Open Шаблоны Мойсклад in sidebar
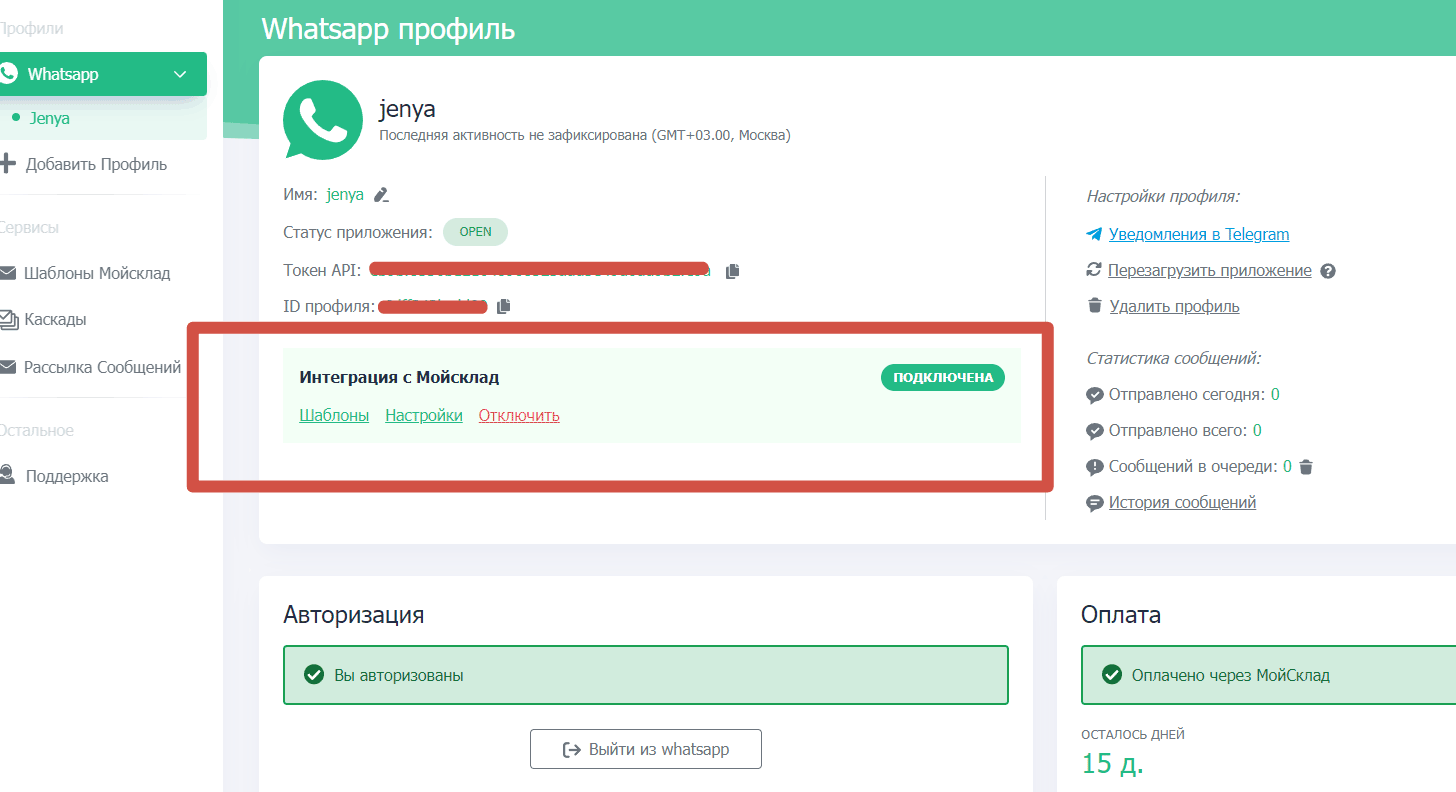The image size is (1456, 792). tap(96, 273)
